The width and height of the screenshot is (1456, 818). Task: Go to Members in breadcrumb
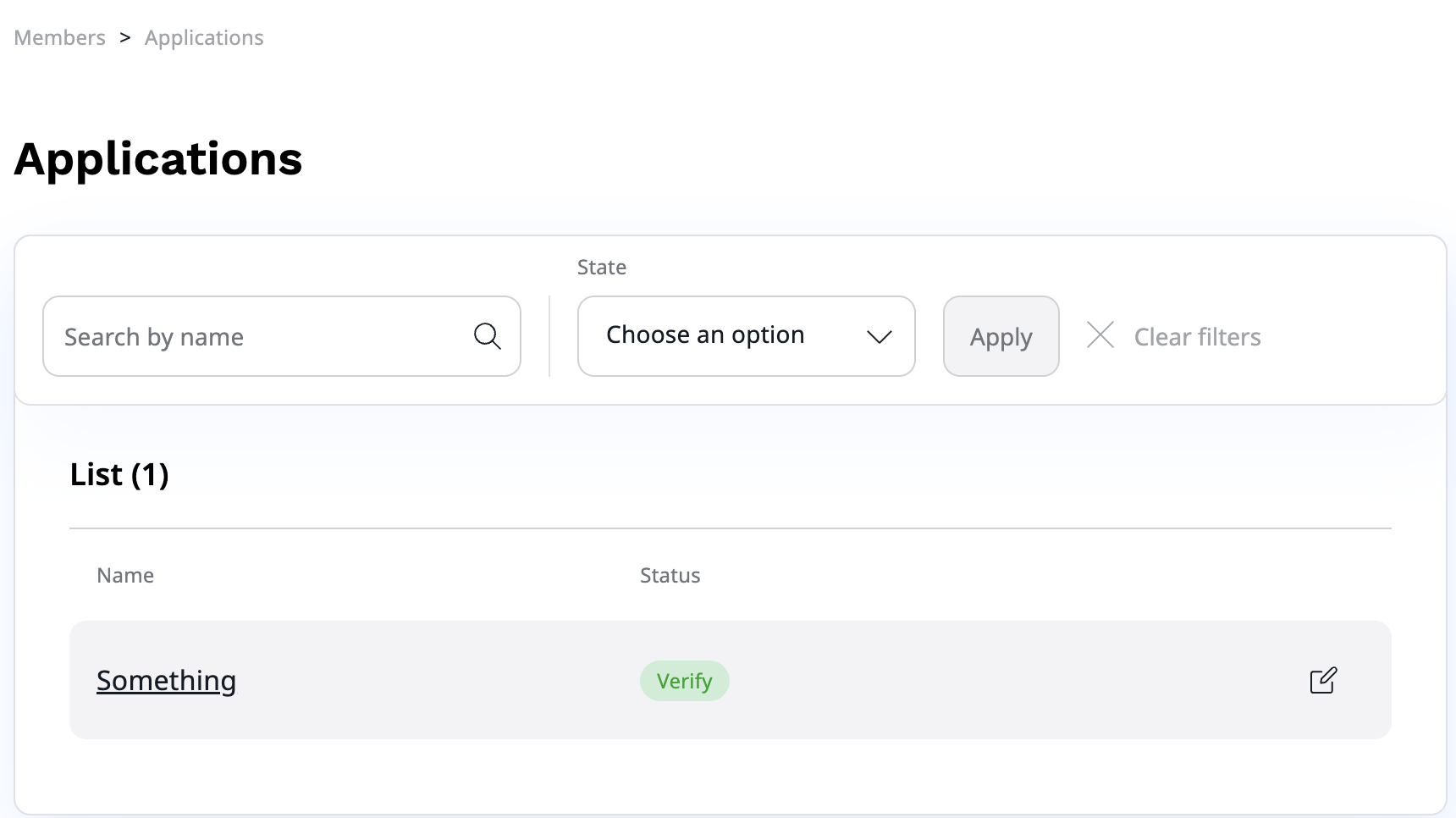coord(59,38)
